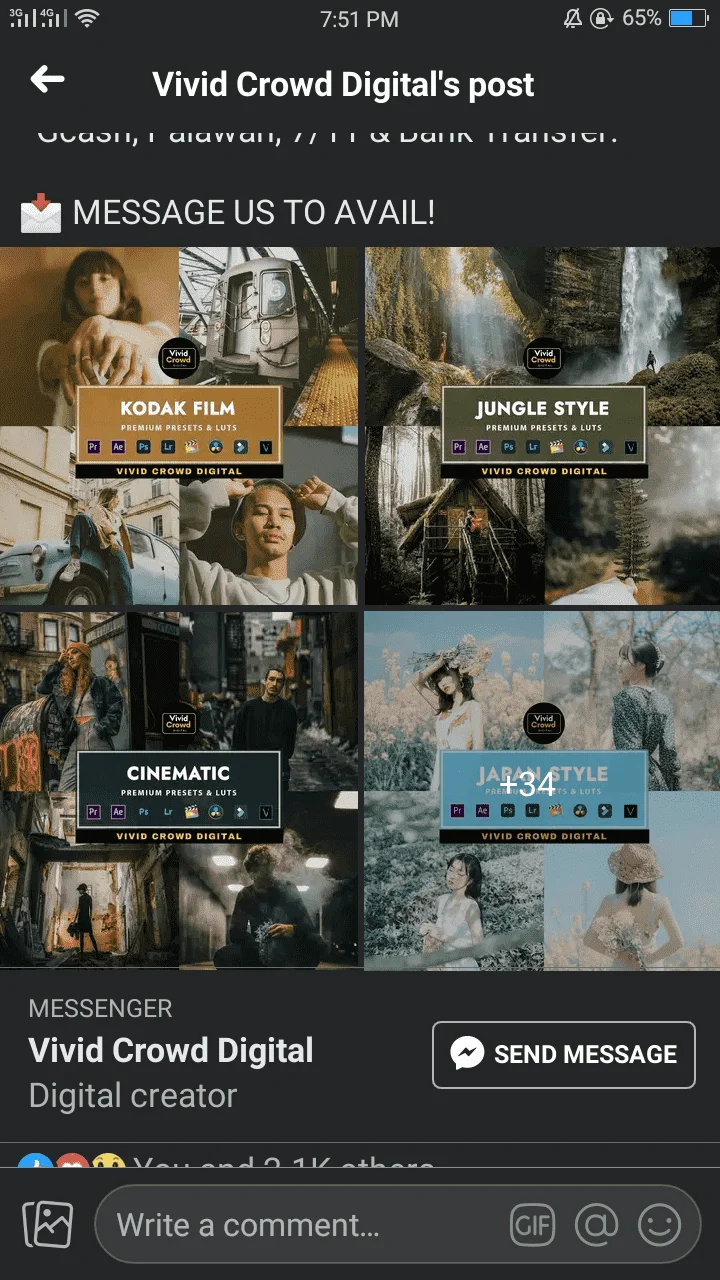Image resolution: width=720 pixels, height=1280 pixels.
Task: Tap the 'MESSAGE US TO AVAIL!' text
Action: point(254,213)
